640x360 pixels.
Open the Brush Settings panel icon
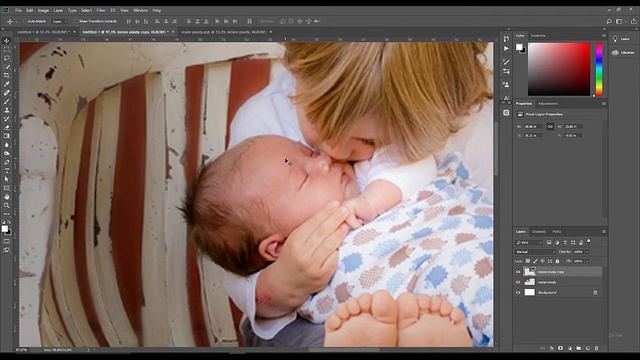(x=507, y=62)
